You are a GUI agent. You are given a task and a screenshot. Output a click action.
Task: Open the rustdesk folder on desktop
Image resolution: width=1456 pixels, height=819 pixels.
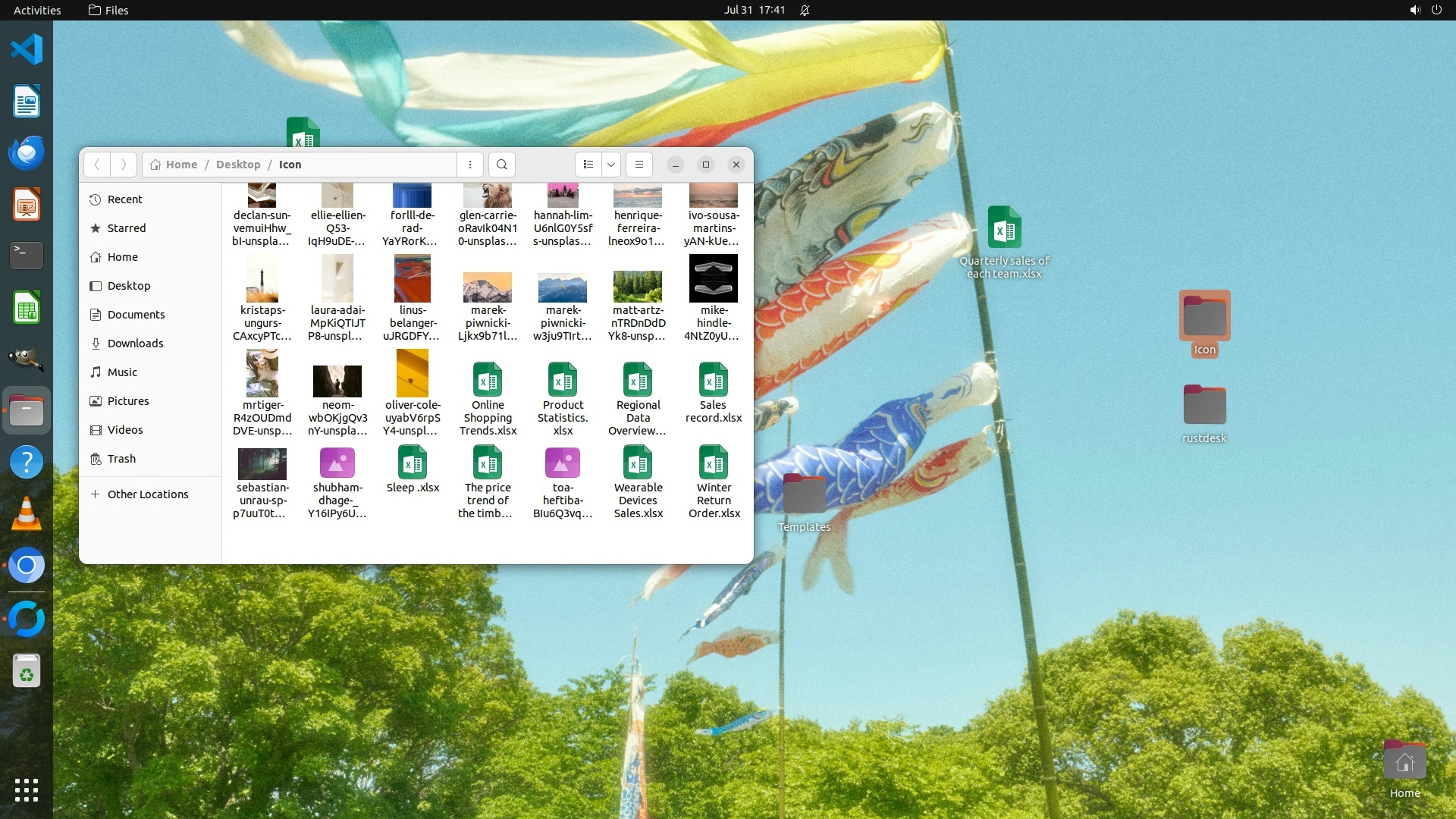click(x=1204, y=406)
